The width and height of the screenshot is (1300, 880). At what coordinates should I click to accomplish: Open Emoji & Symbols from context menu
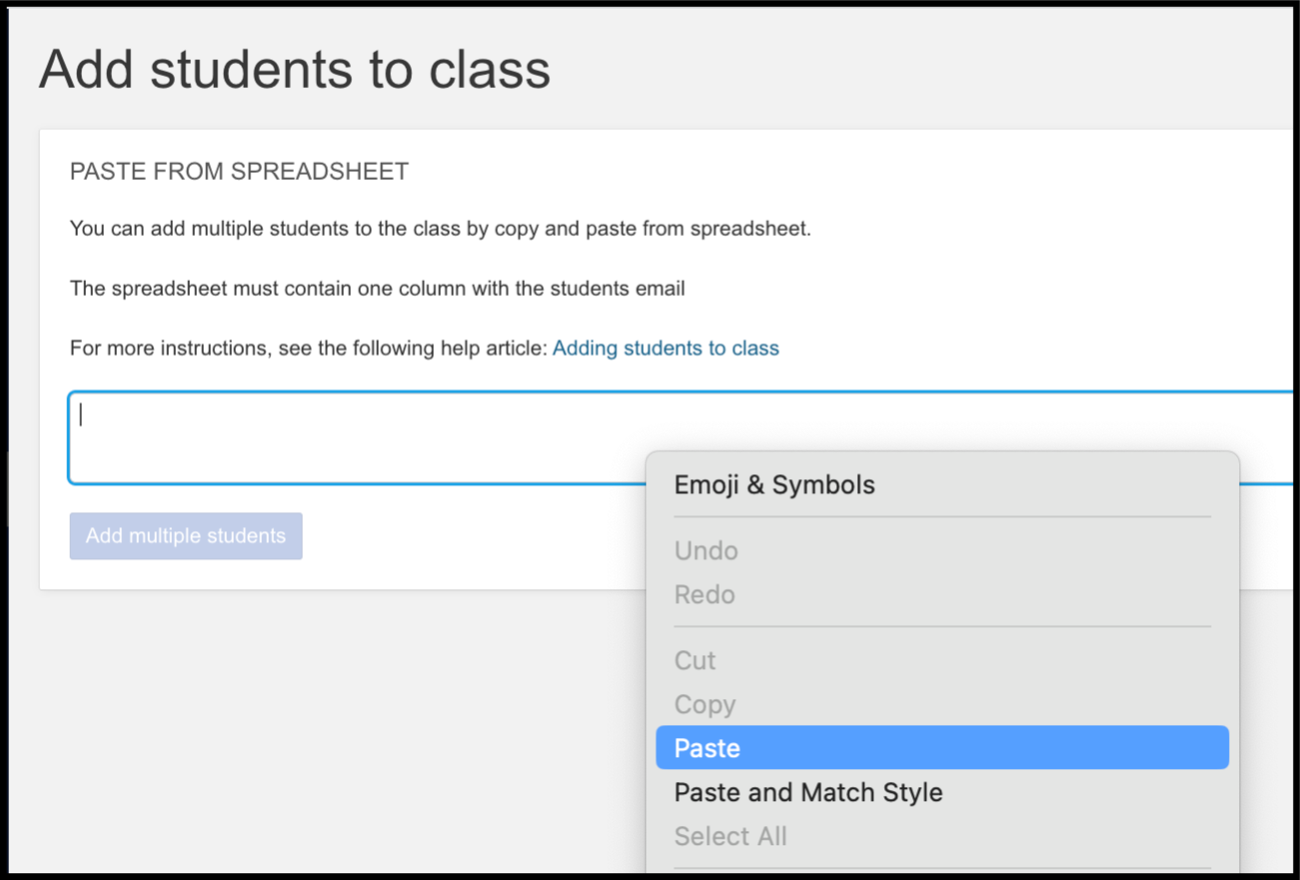[x=774, y=485]
